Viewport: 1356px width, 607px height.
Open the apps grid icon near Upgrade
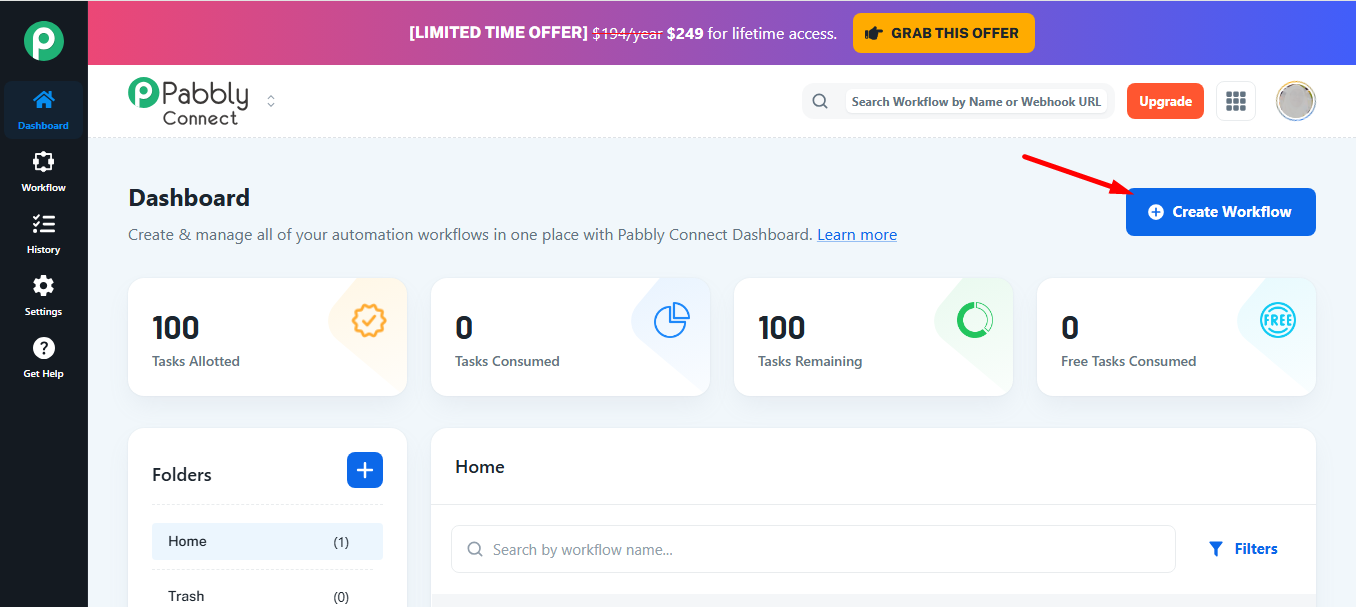tap(1236, 101)
